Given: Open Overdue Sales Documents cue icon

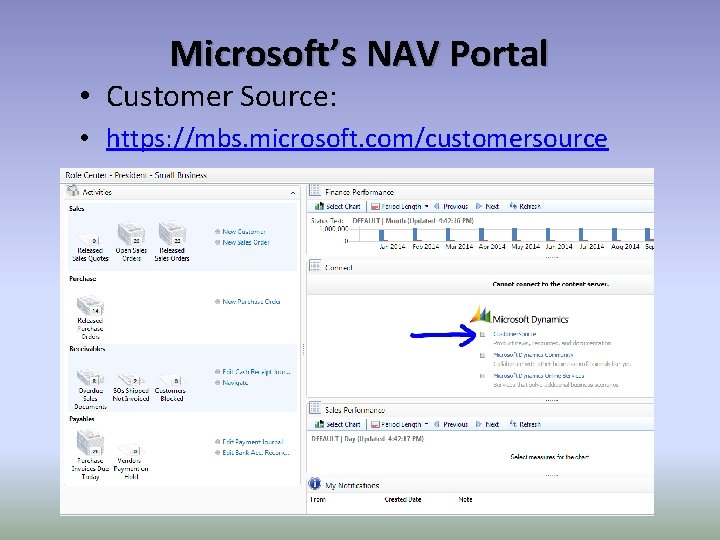Looking at the screenshot, I should point(90,377).
